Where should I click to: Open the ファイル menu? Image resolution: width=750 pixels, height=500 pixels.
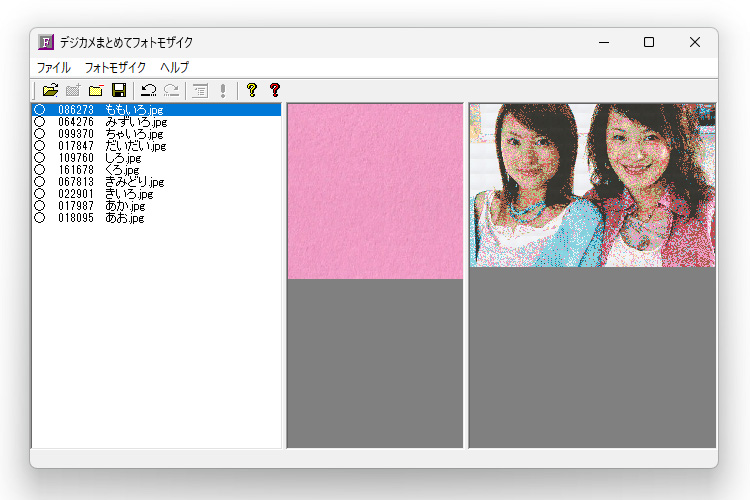[x=53, y=68]
